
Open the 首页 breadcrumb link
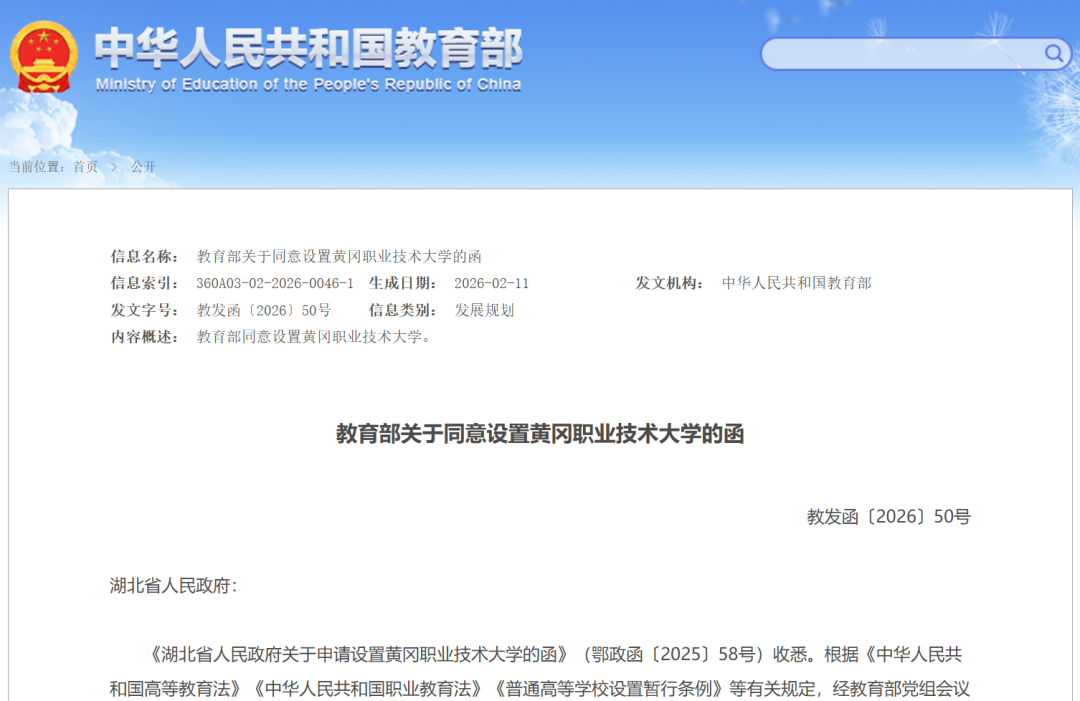[85, 167]
